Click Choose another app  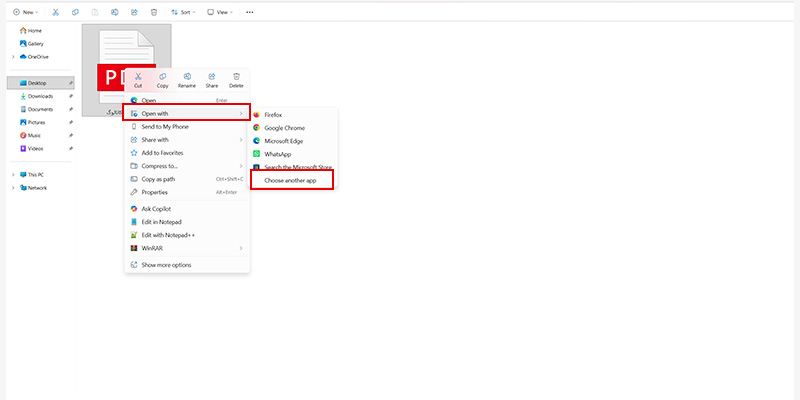coord(291,180)
